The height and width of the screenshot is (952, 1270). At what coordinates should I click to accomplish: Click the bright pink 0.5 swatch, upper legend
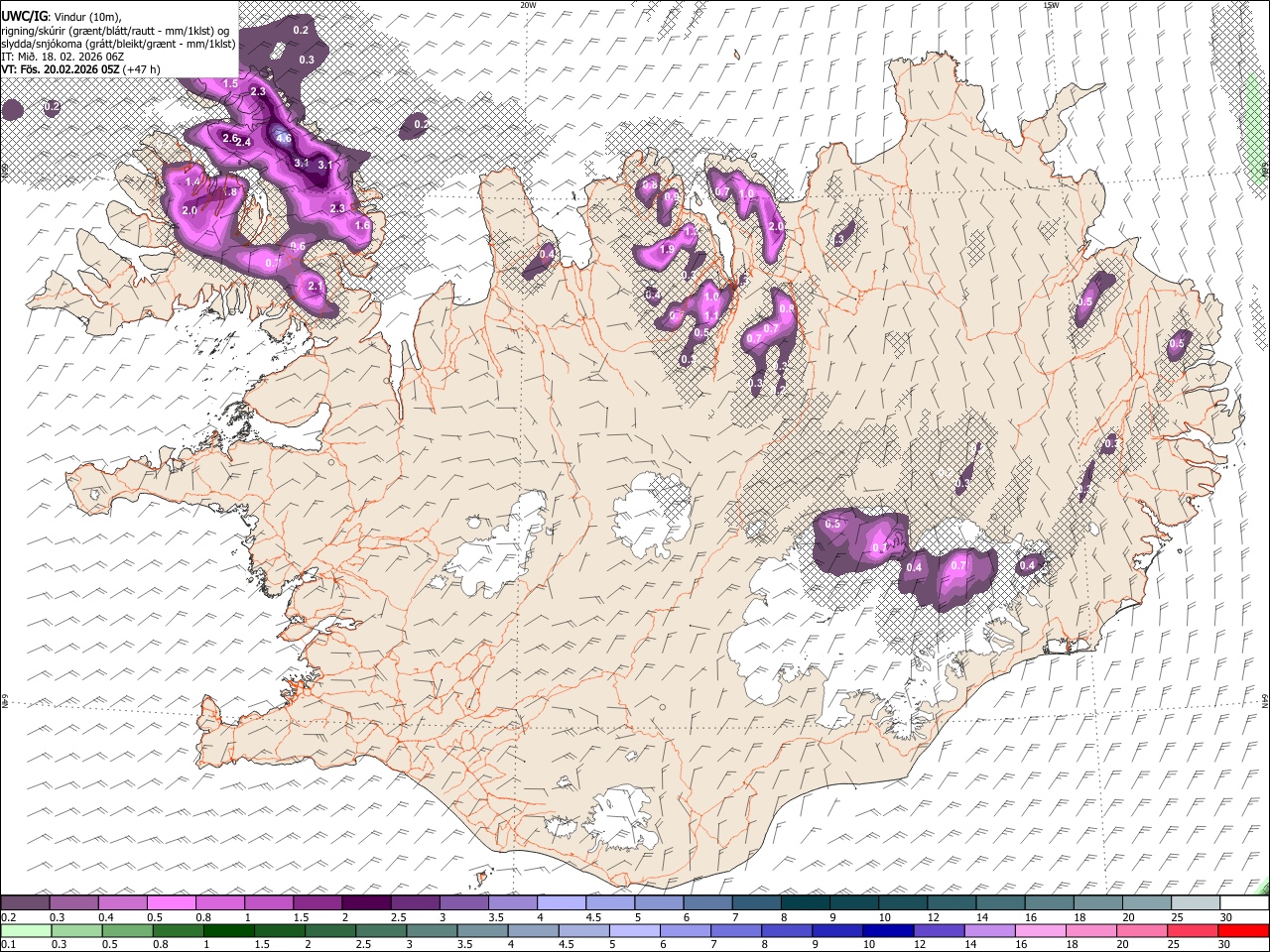172,903
